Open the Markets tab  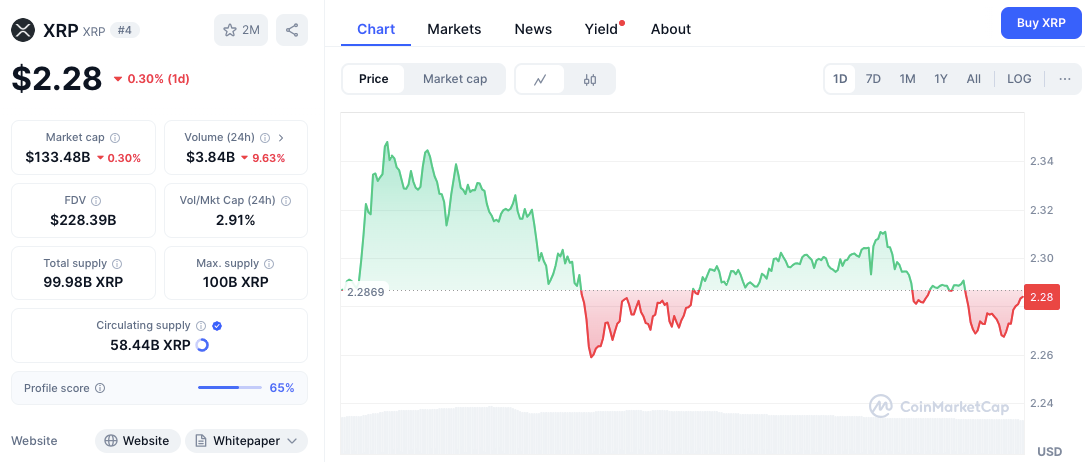point(454,29)
